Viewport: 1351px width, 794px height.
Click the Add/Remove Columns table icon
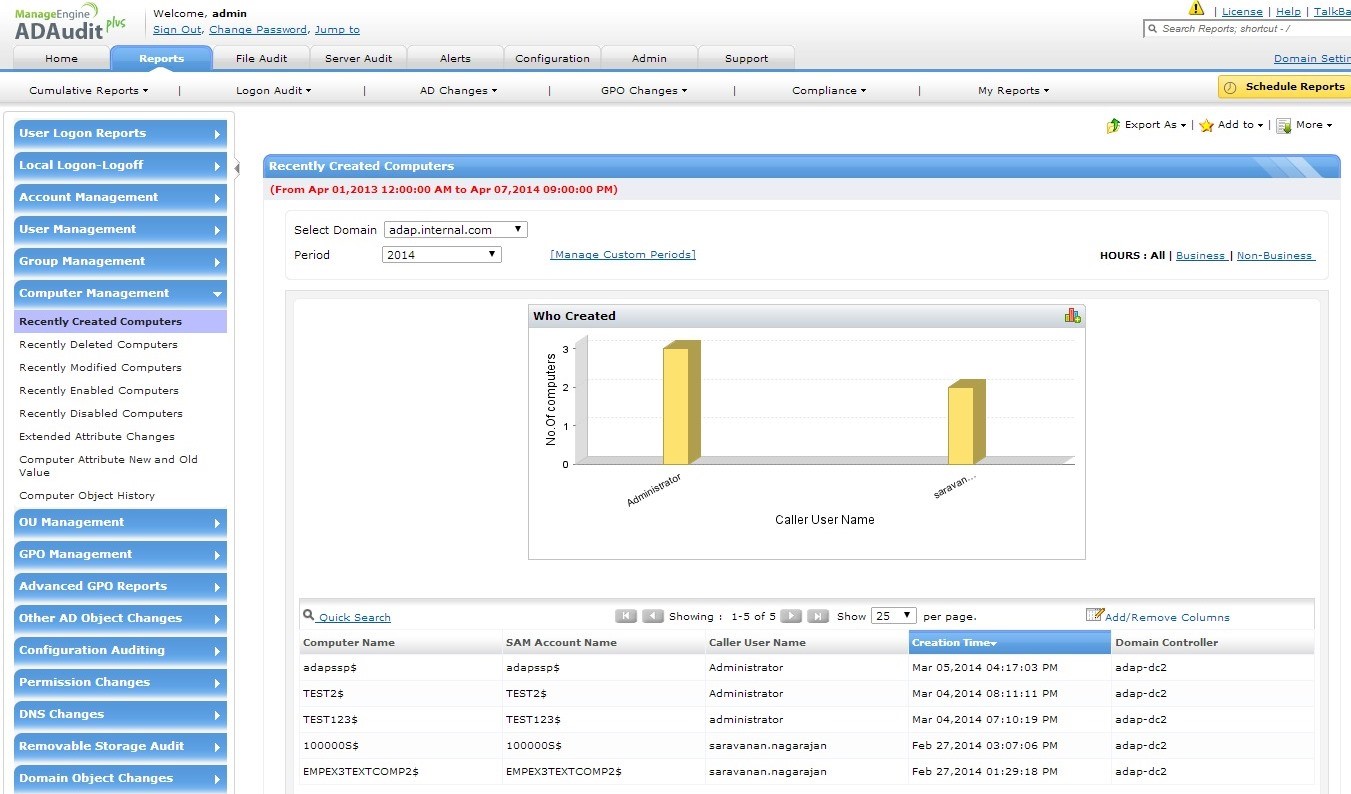pos(1095,615)
